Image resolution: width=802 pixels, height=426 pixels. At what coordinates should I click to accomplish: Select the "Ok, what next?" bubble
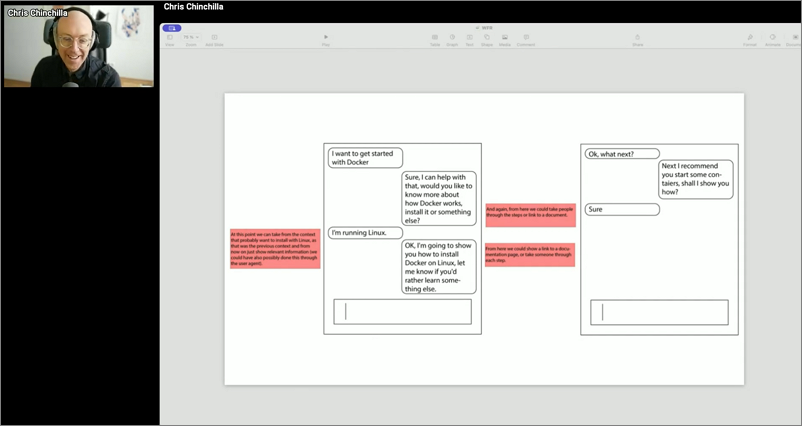coord(622,154)
